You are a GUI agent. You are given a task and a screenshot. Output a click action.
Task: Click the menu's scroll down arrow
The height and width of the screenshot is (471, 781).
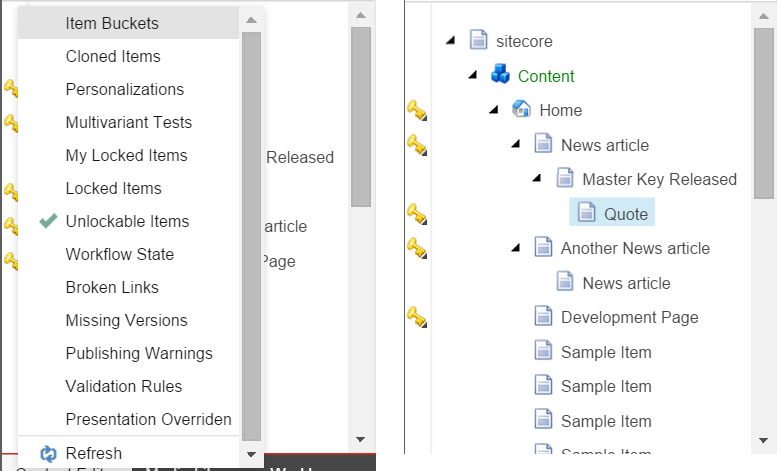point(251,455)
